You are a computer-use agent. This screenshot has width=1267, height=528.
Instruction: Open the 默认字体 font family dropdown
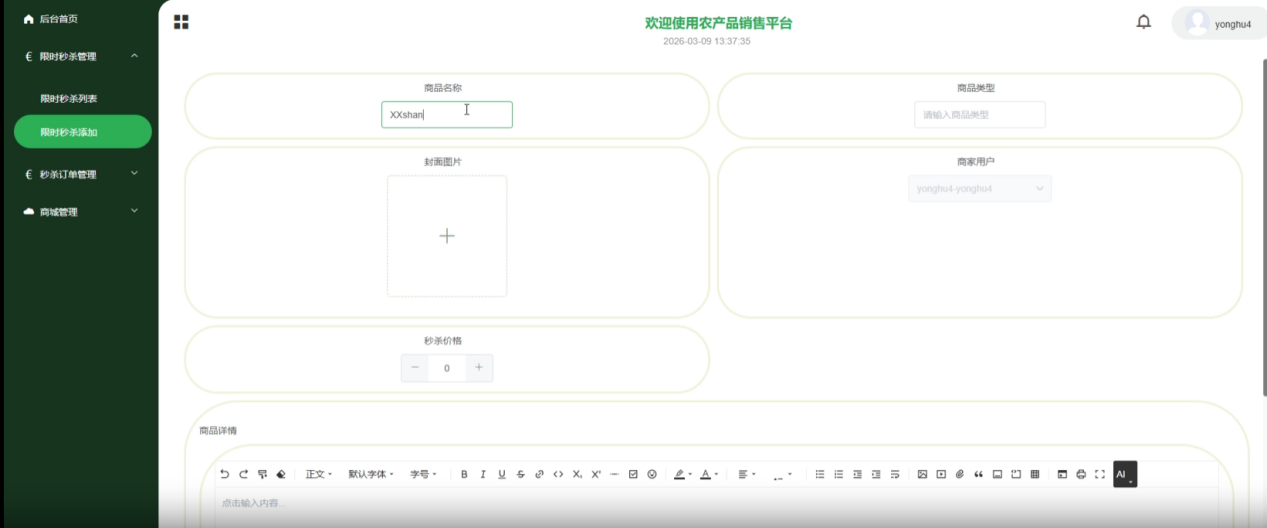click(371, 474)
